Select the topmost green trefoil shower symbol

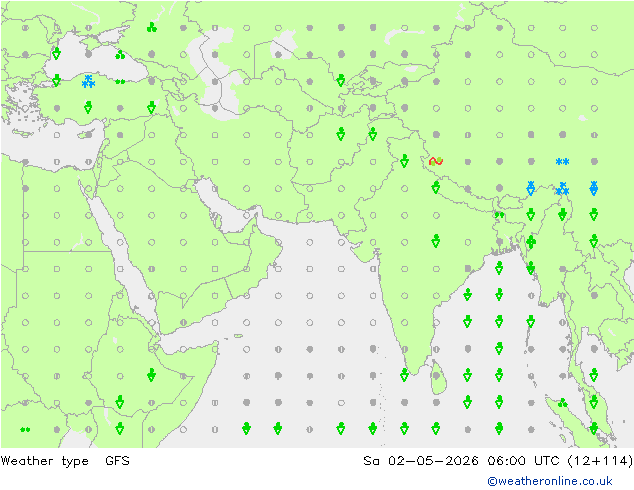coord(152,27)
